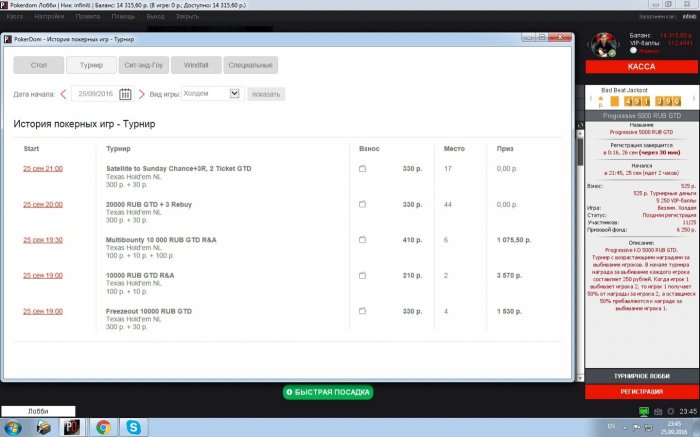Click the PokerDom logo in history window title

click(x=8, y=39)
